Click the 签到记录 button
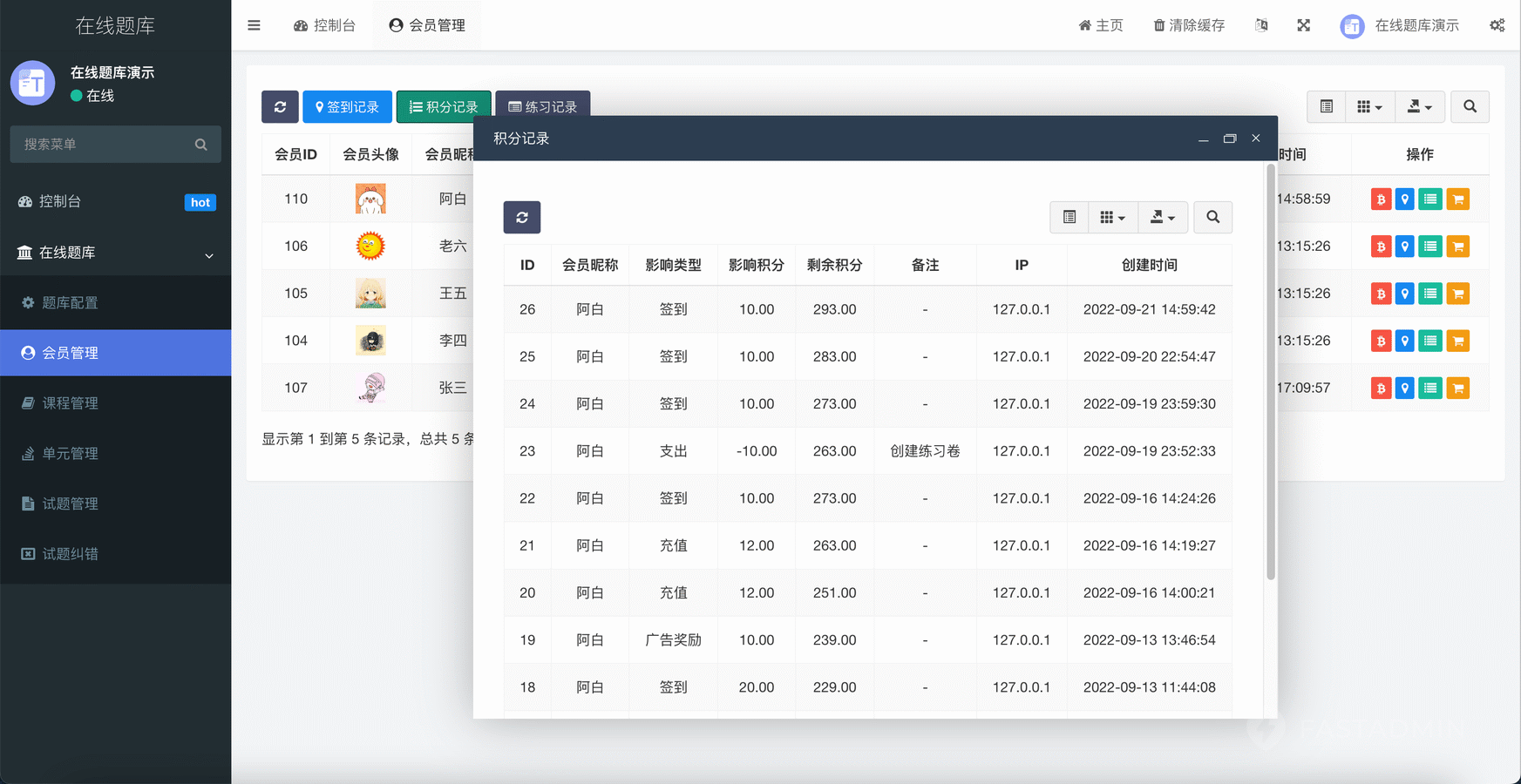1521x784 pixels. coord(347,107)
